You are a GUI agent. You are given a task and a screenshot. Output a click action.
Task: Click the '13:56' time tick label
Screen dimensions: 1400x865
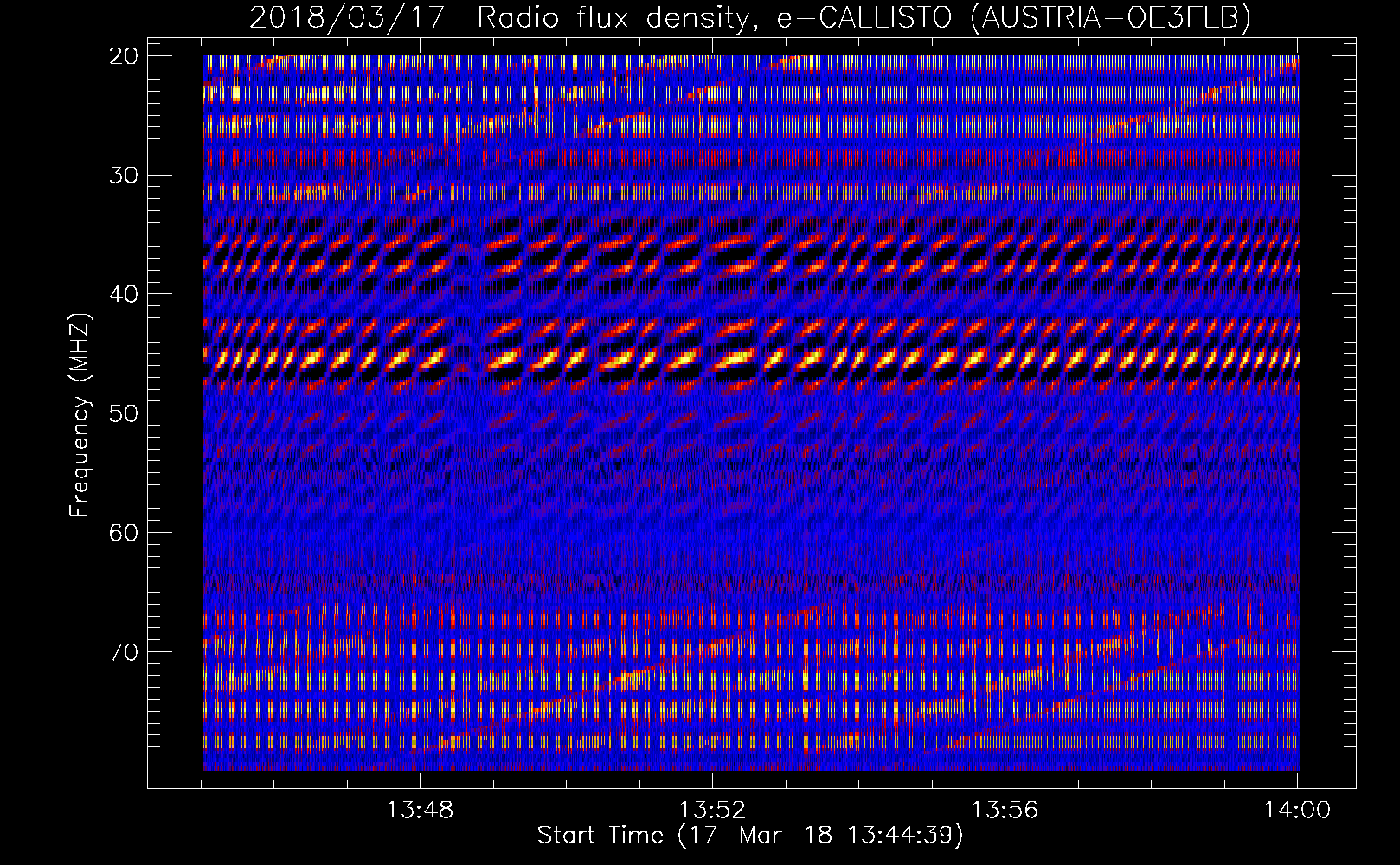click(x=1005, y=811)
